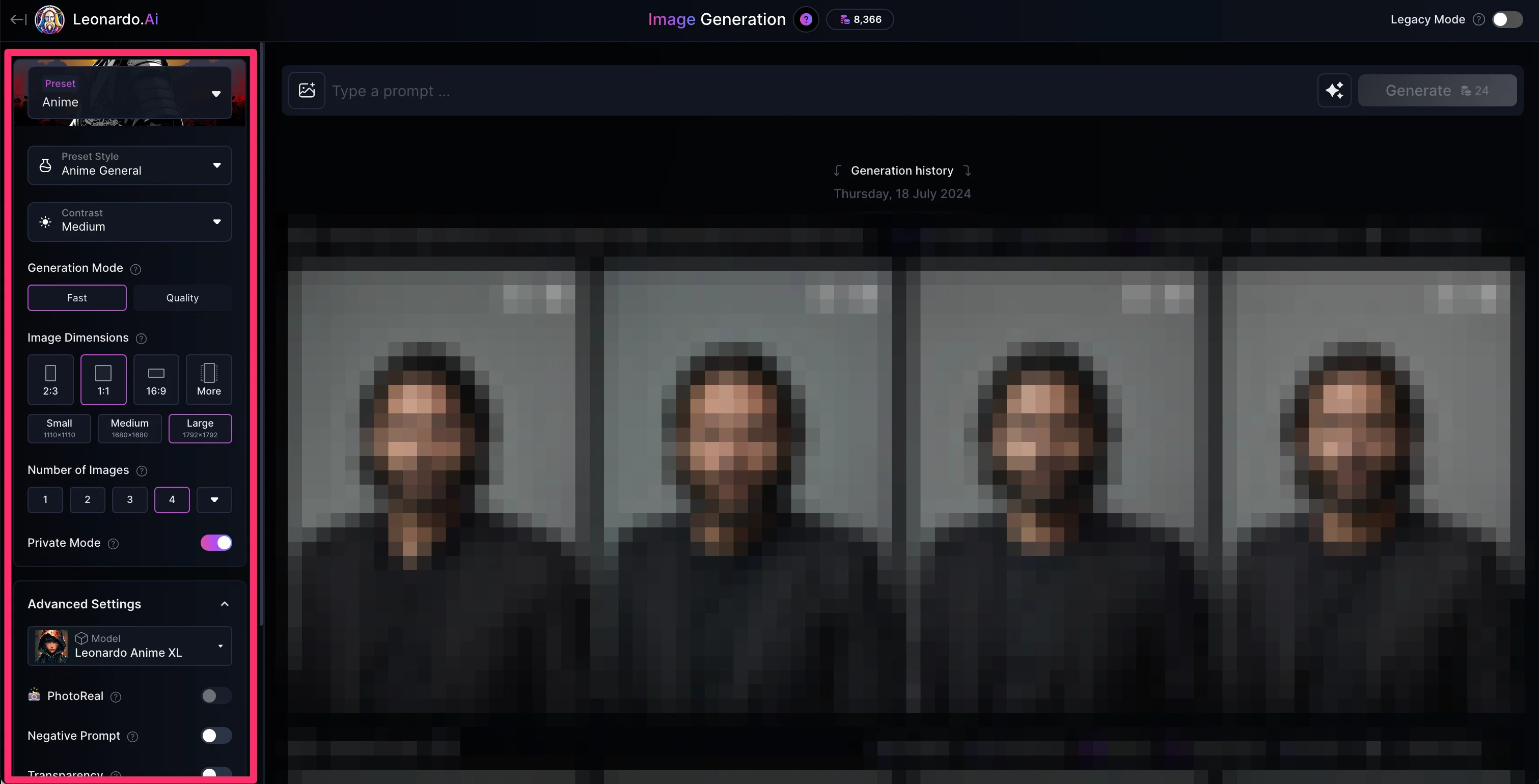Click the purple help icon beside Image Generation
The width and height of the screenshot is (1539, 784).
(805, 20)
